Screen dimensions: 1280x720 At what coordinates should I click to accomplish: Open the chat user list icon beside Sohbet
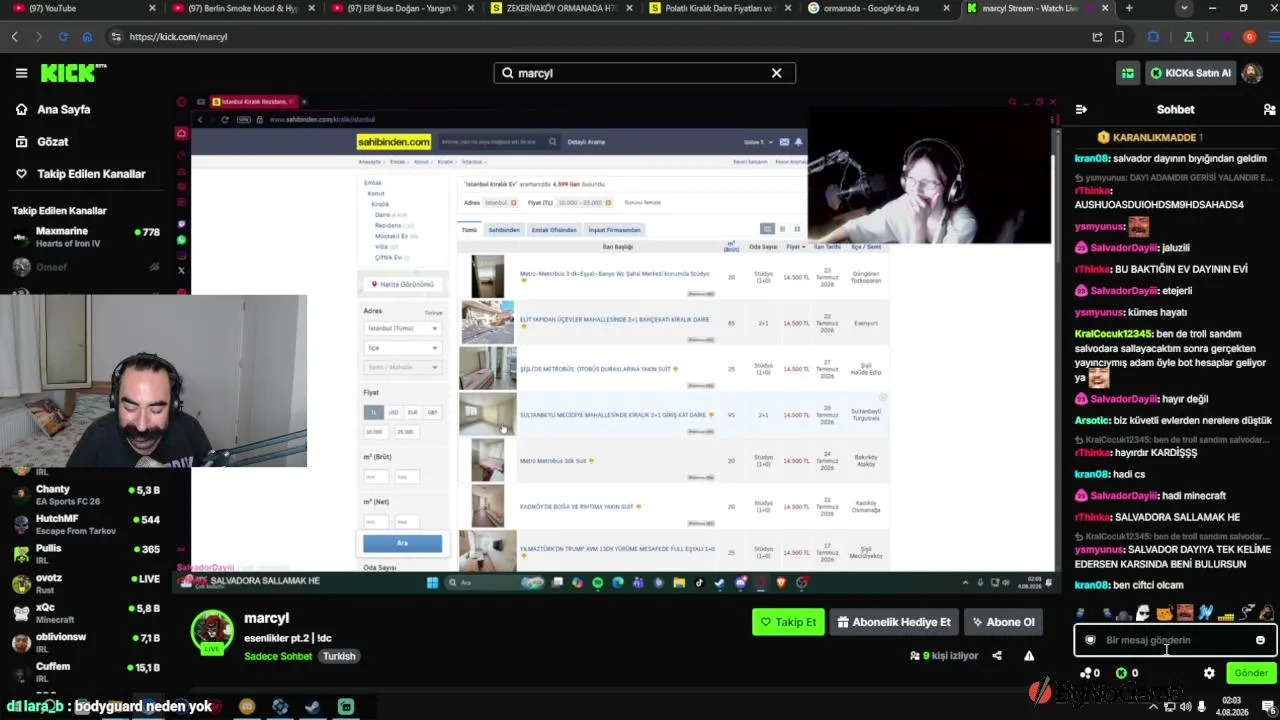(x=1269, y=109)
